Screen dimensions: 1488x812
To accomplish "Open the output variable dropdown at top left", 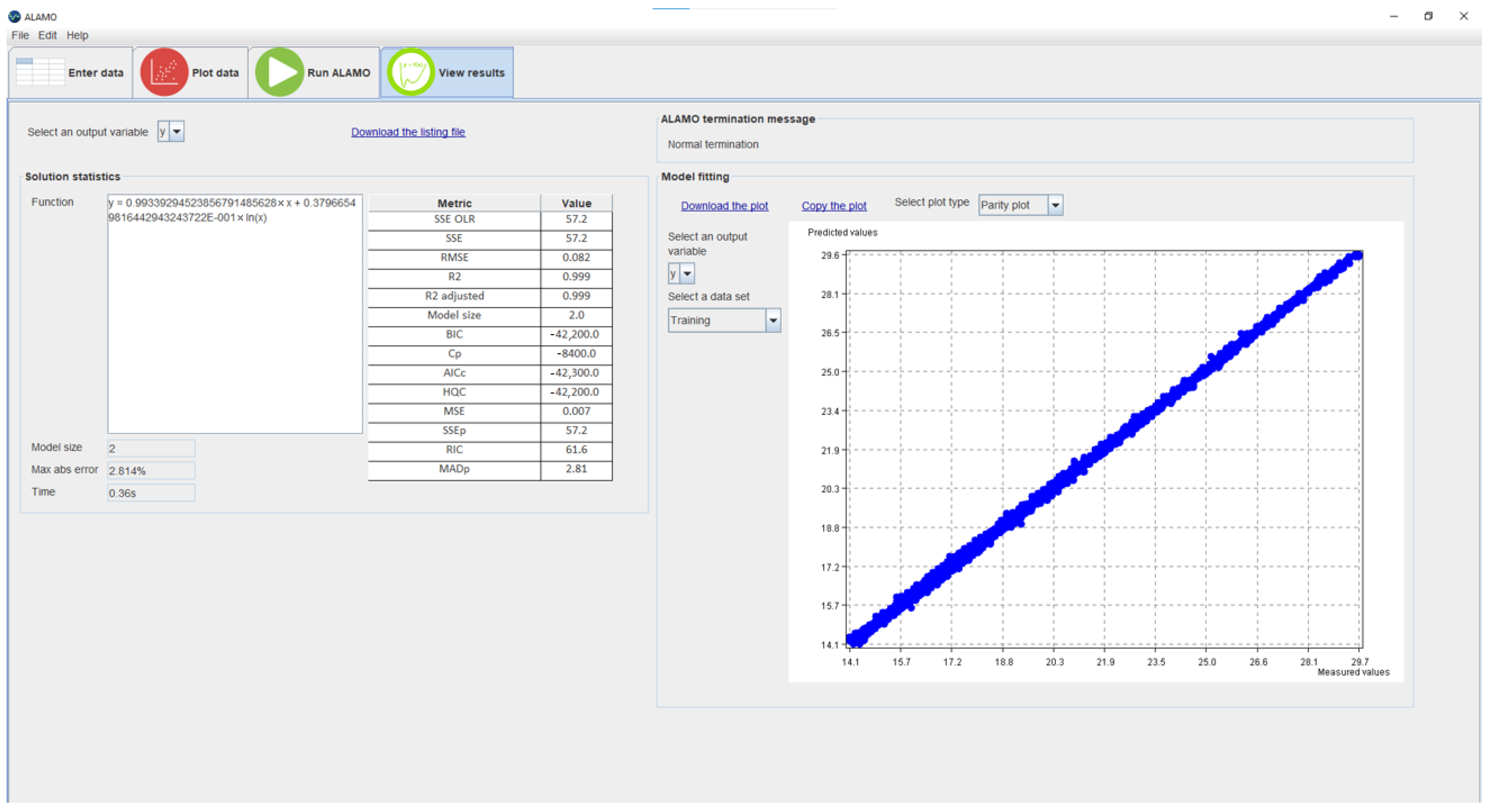I will (x=177, y=132).
